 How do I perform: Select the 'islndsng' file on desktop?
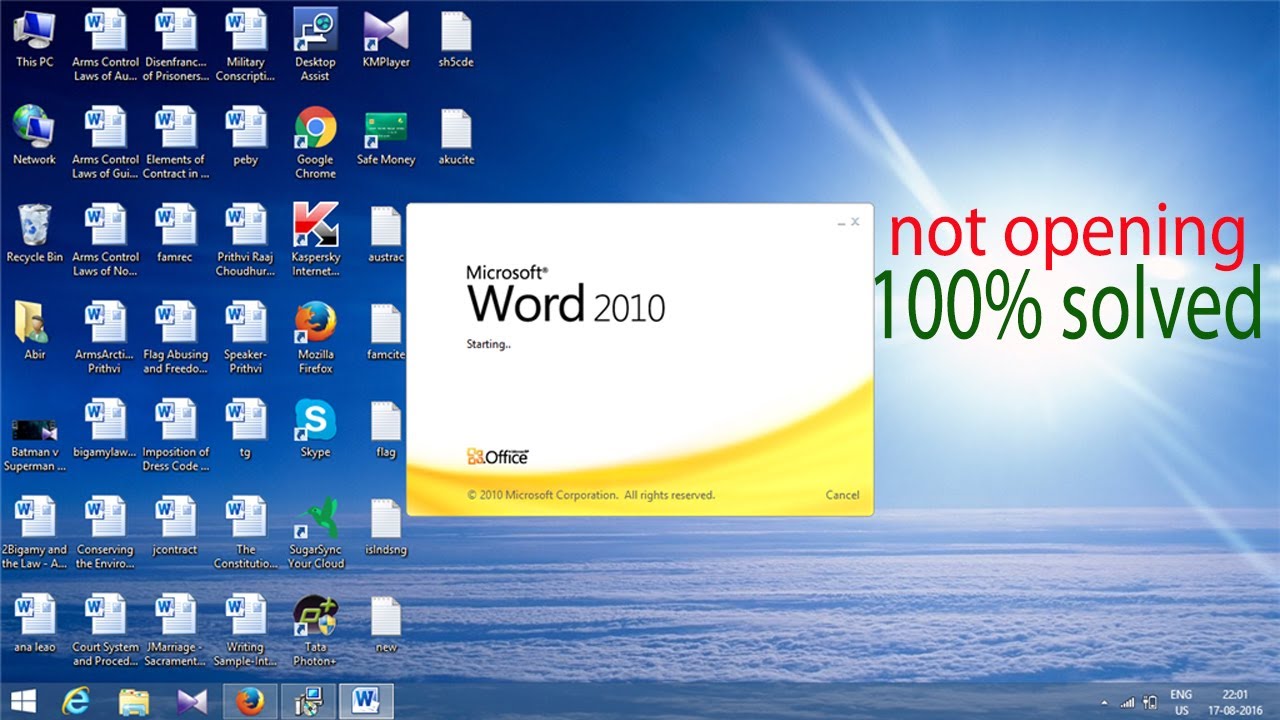click(386, 526)
